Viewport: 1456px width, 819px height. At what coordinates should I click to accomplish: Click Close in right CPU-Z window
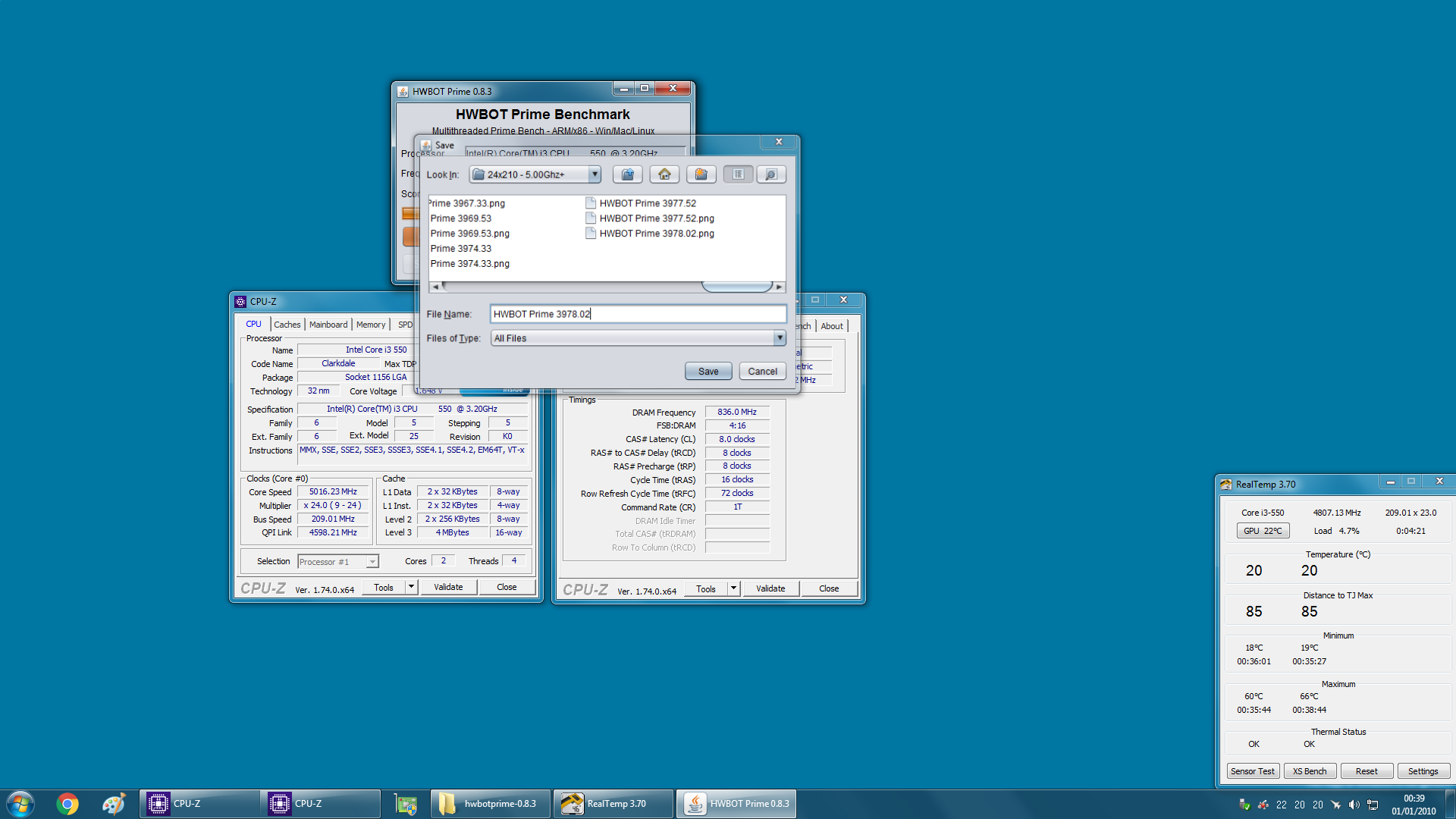[829, 589]
